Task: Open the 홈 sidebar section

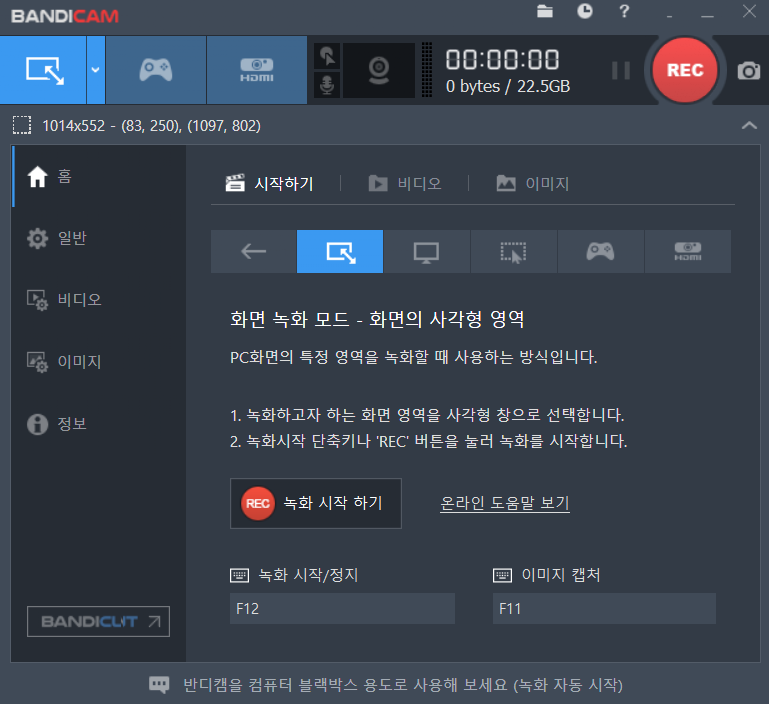Action: (x=99, y=176)
